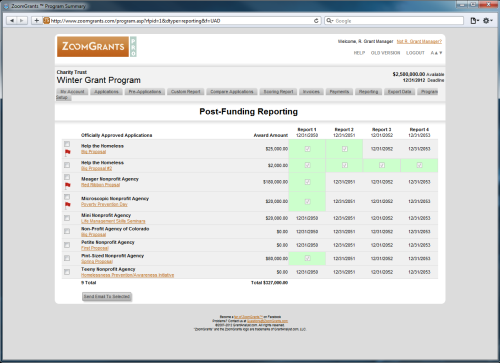Go to the Payments tab
The image size is (500, 363).
point(339,92)
